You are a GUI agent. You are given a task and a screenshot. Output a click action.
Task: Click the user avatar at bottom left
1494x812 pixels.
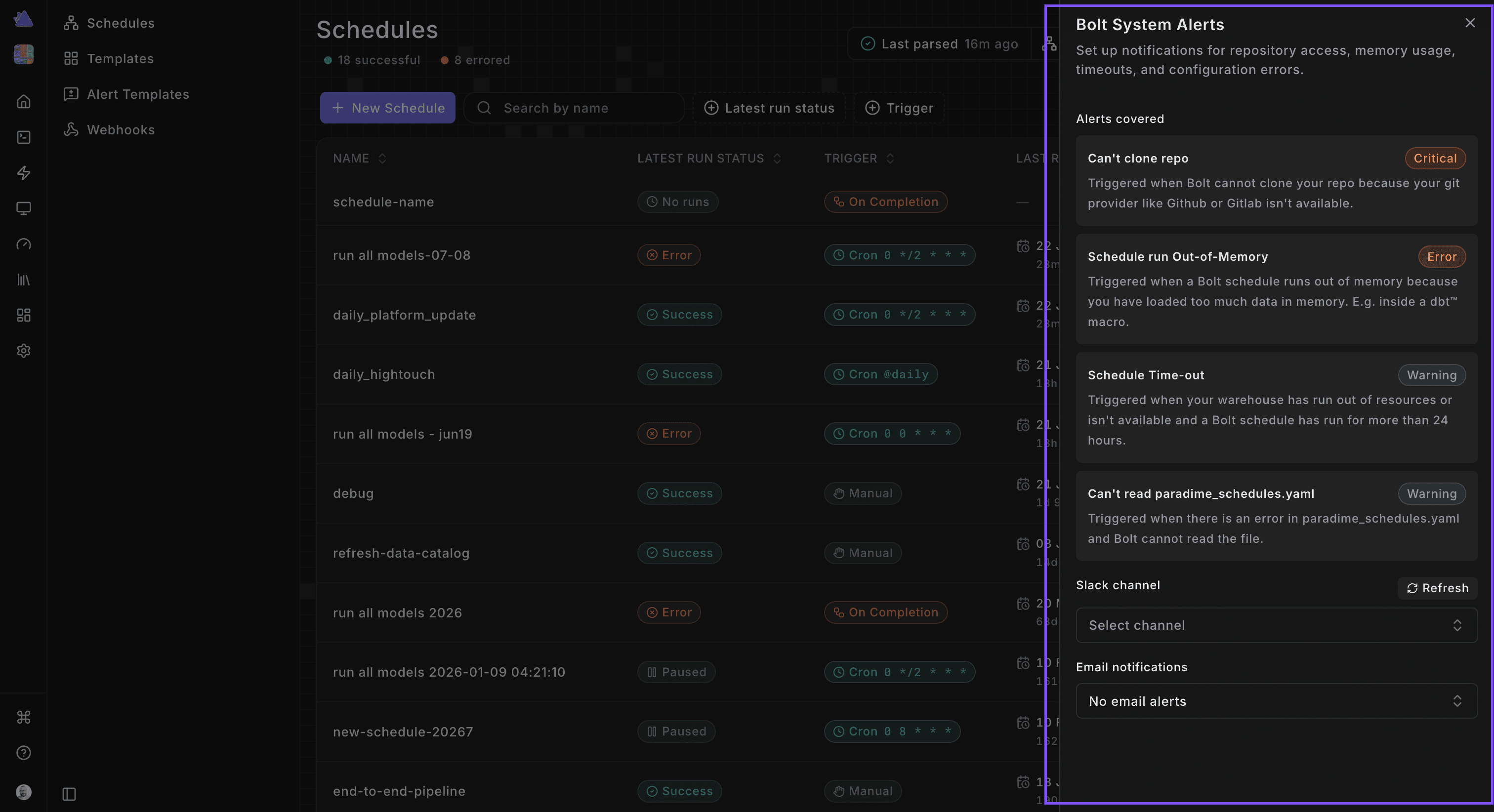pos(24,792)
